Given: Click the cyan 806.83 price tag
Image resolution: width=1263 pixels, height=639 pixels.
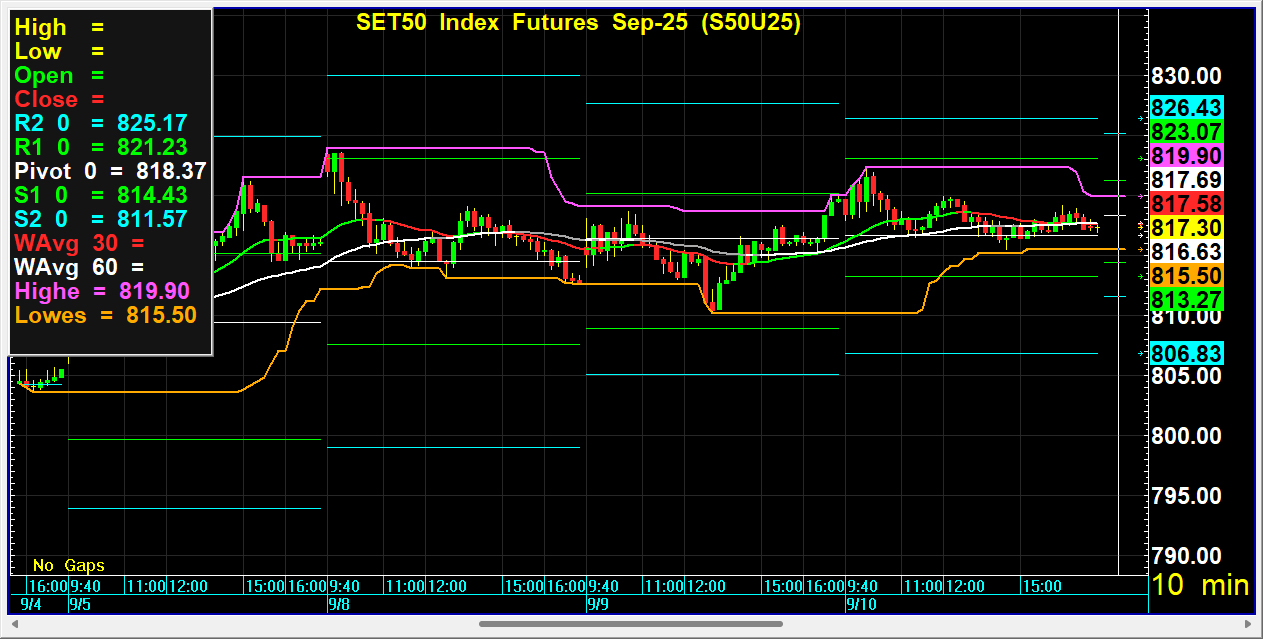Looking at the screenshot, I should [1187, 353].
